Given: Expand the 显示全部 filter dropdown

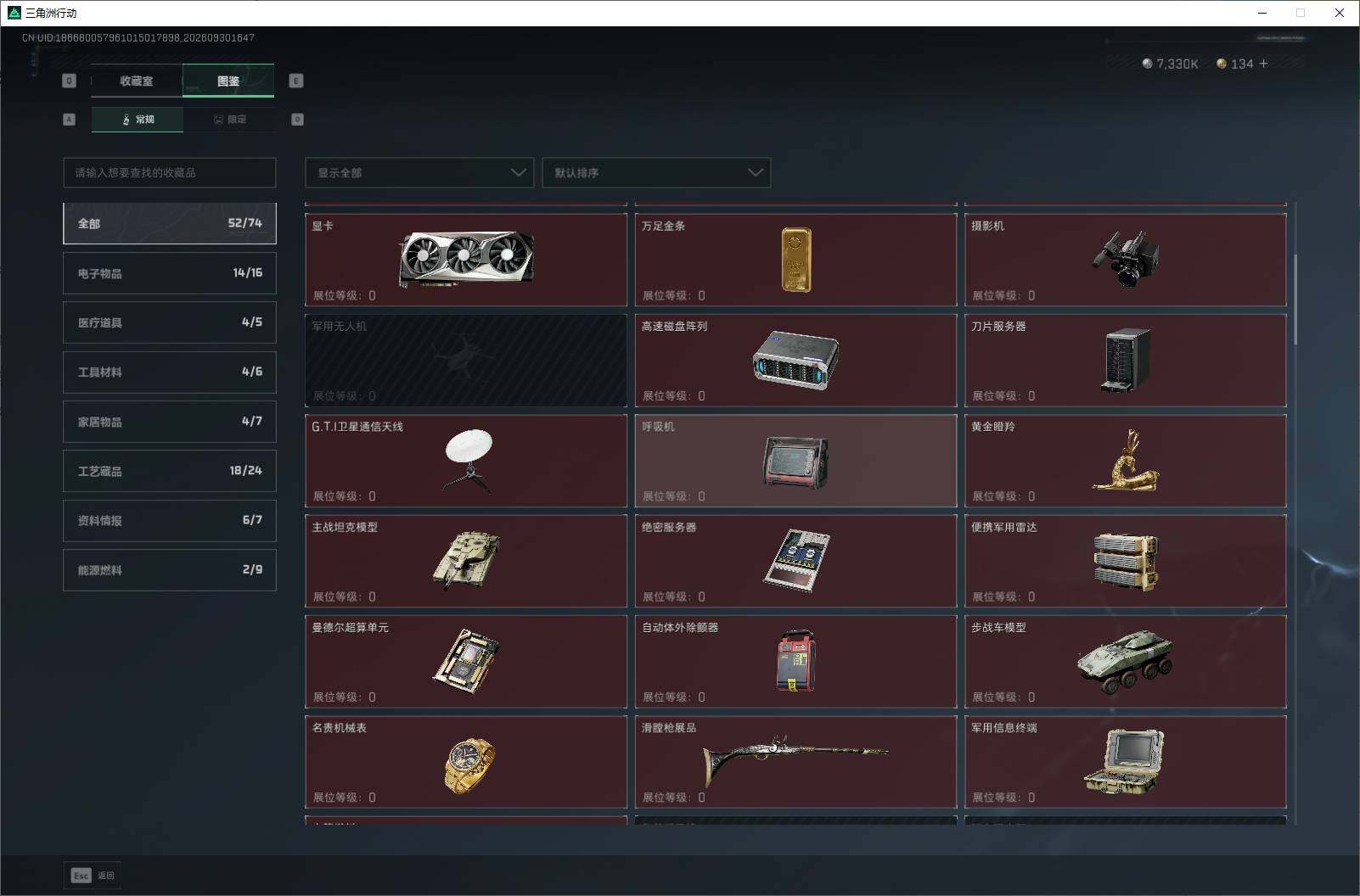Looking at the screenshot, I should (x=419, y=172).
